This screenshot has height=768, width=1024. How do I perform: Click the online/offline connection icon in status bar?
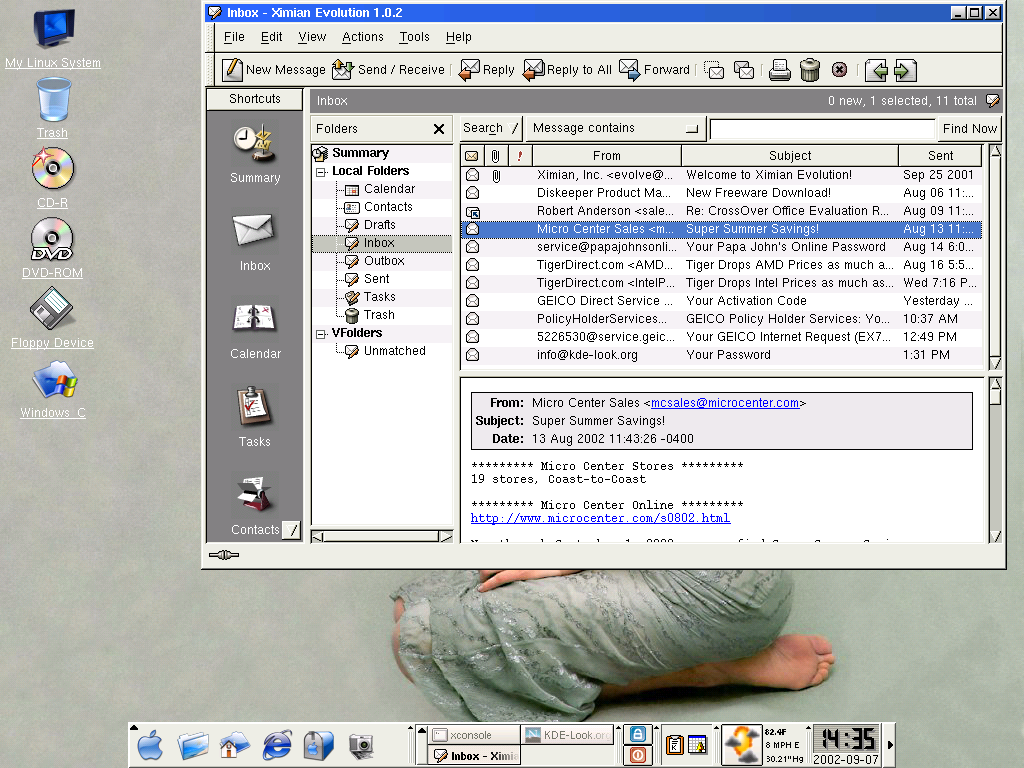(224, 555)
